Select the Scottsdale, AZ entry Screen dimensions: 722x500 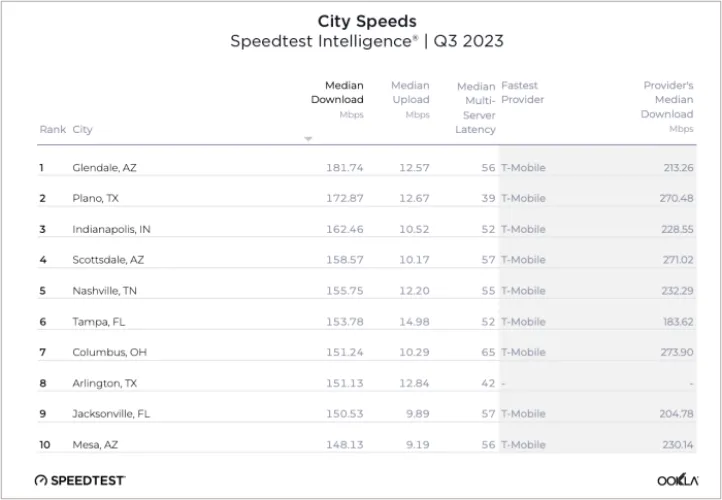(x=108, y=260)
